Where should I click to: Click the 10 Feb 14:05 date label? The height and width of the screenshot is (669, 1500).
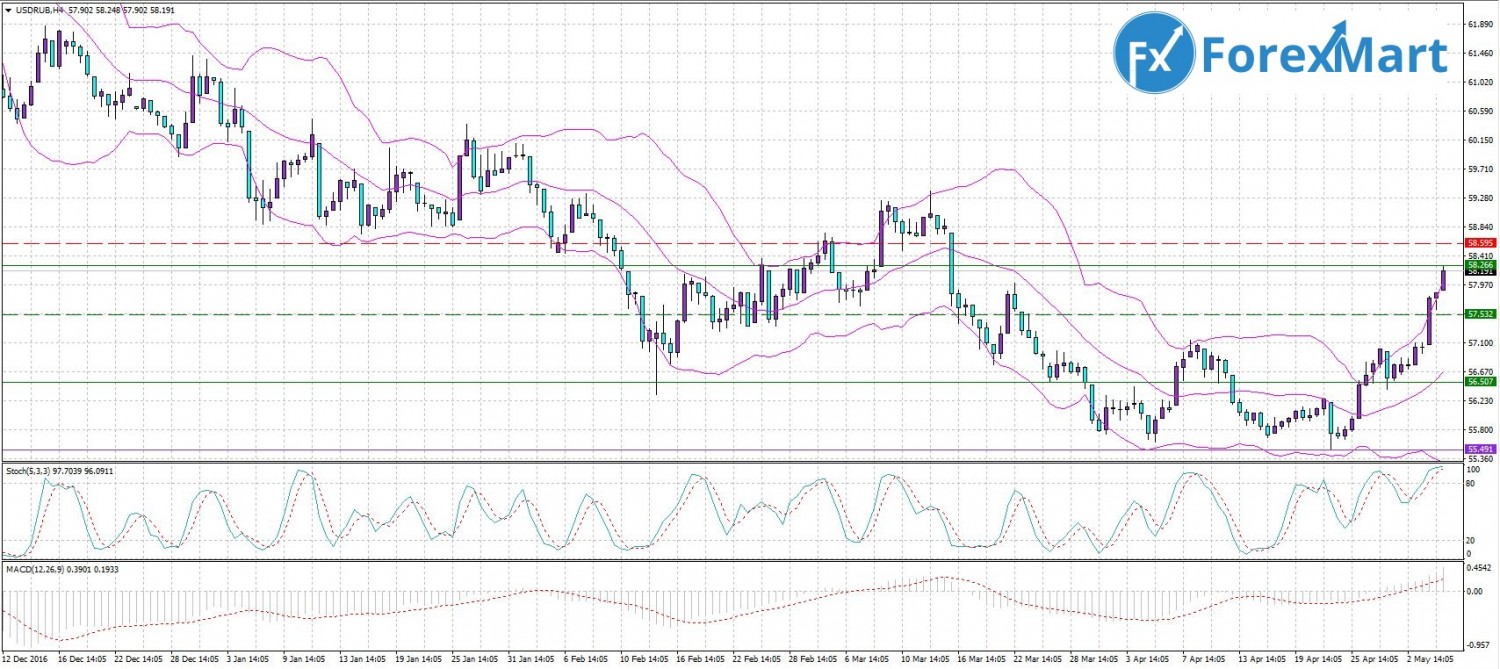[640, 660]
